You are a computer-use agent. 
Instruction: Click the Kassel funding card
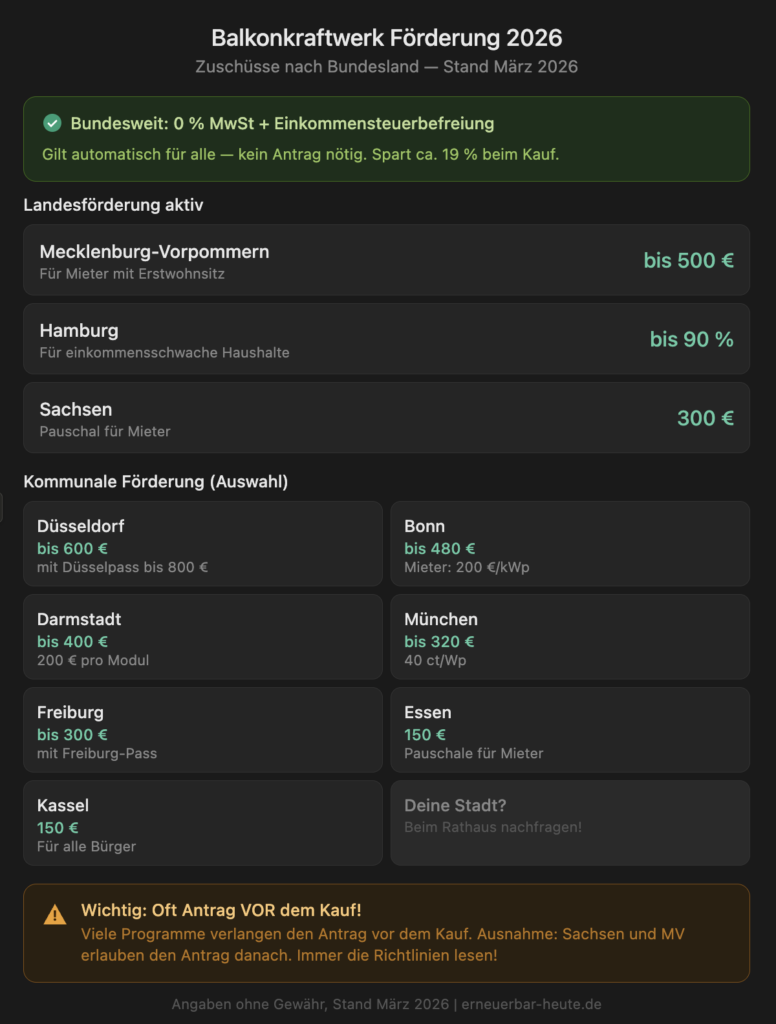tap(203, 823)
